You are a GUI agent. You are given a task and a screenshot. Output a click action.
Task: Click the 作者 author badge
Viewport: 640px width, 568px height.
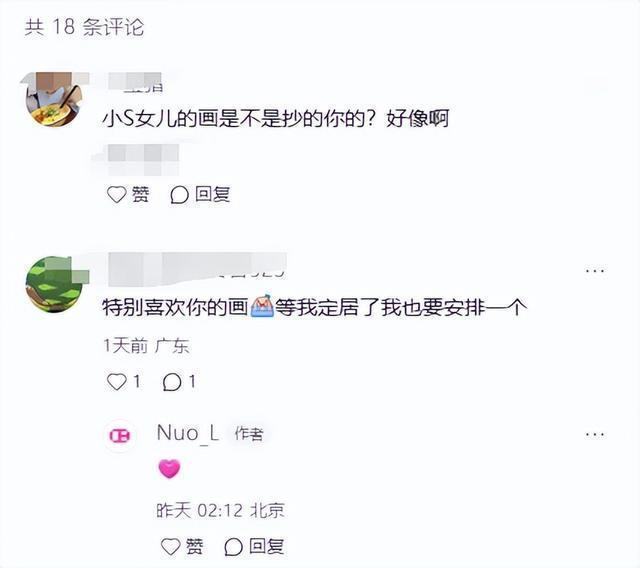(249, 434)
